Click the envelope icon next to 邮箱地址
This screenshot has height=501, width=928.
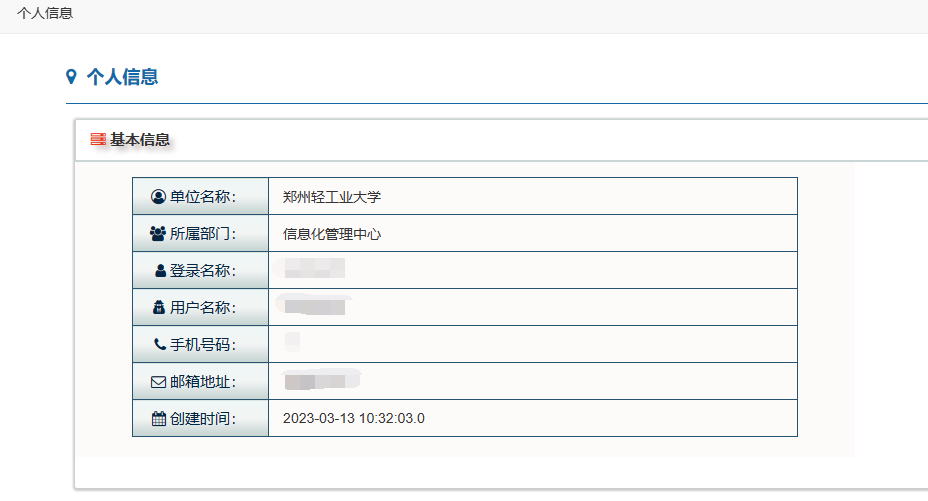point(158,382)
